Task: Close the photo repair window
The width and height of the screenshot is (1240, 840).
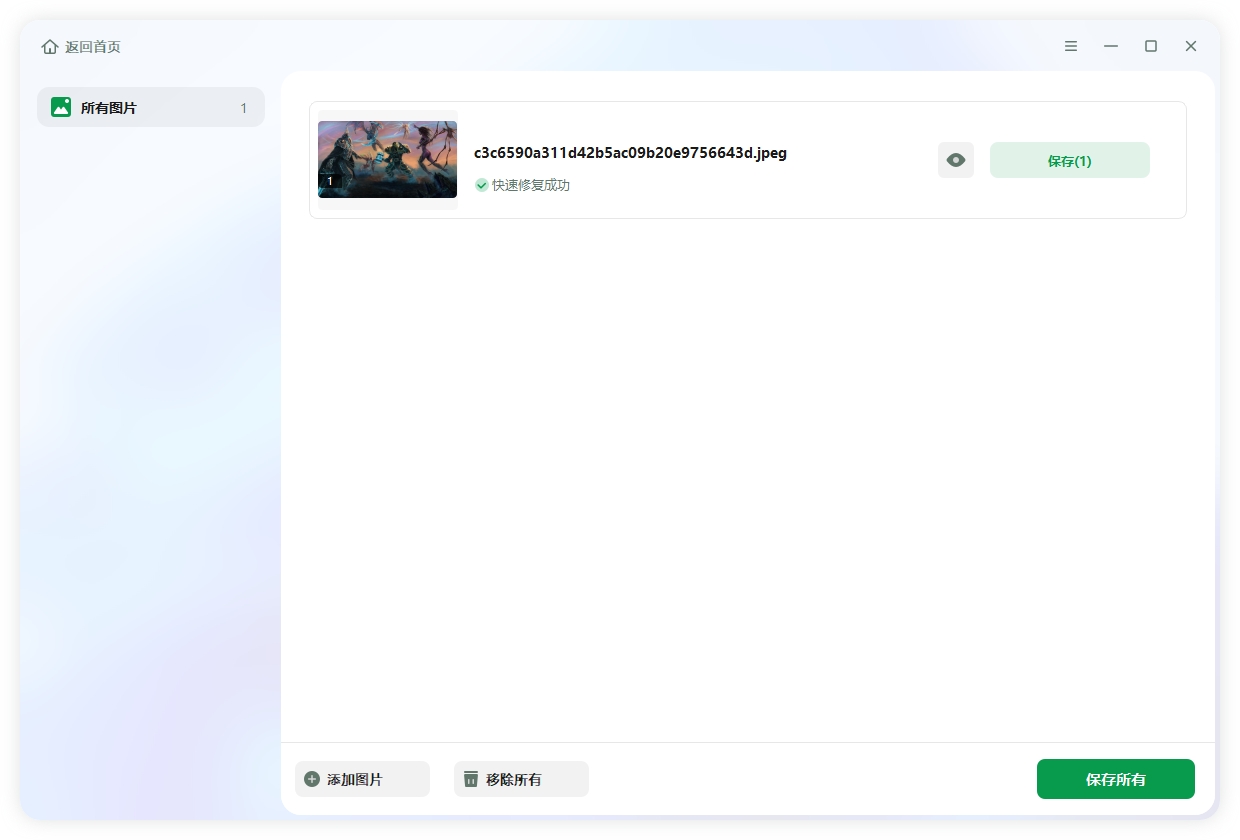Action: pos(1191,46)
